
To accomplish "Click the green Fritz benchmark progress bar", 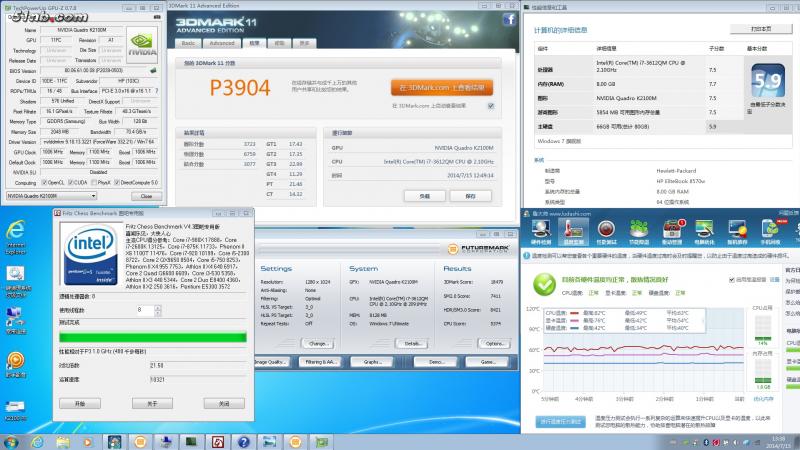I will tap(153, 337).
